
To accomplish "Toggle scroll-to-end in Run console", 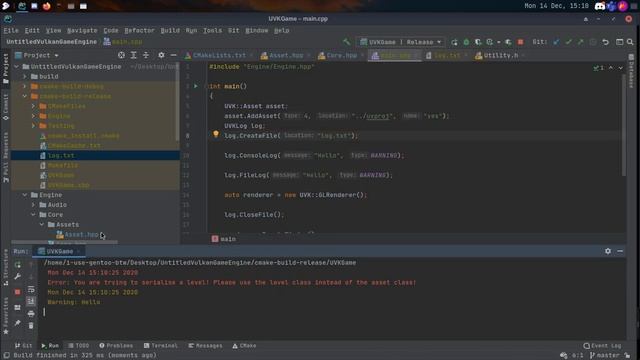I will [x=31, y=301].
